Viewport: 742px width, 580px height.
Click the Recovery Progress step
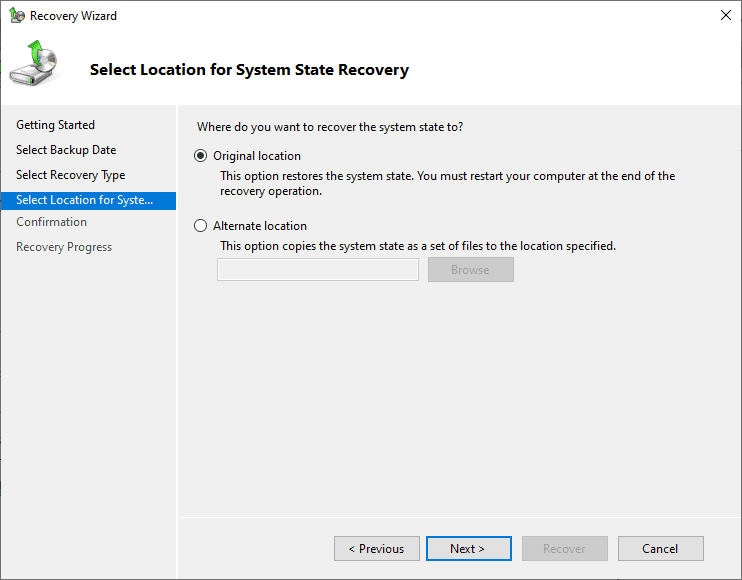pyautogui.click(x=64, y=247)
